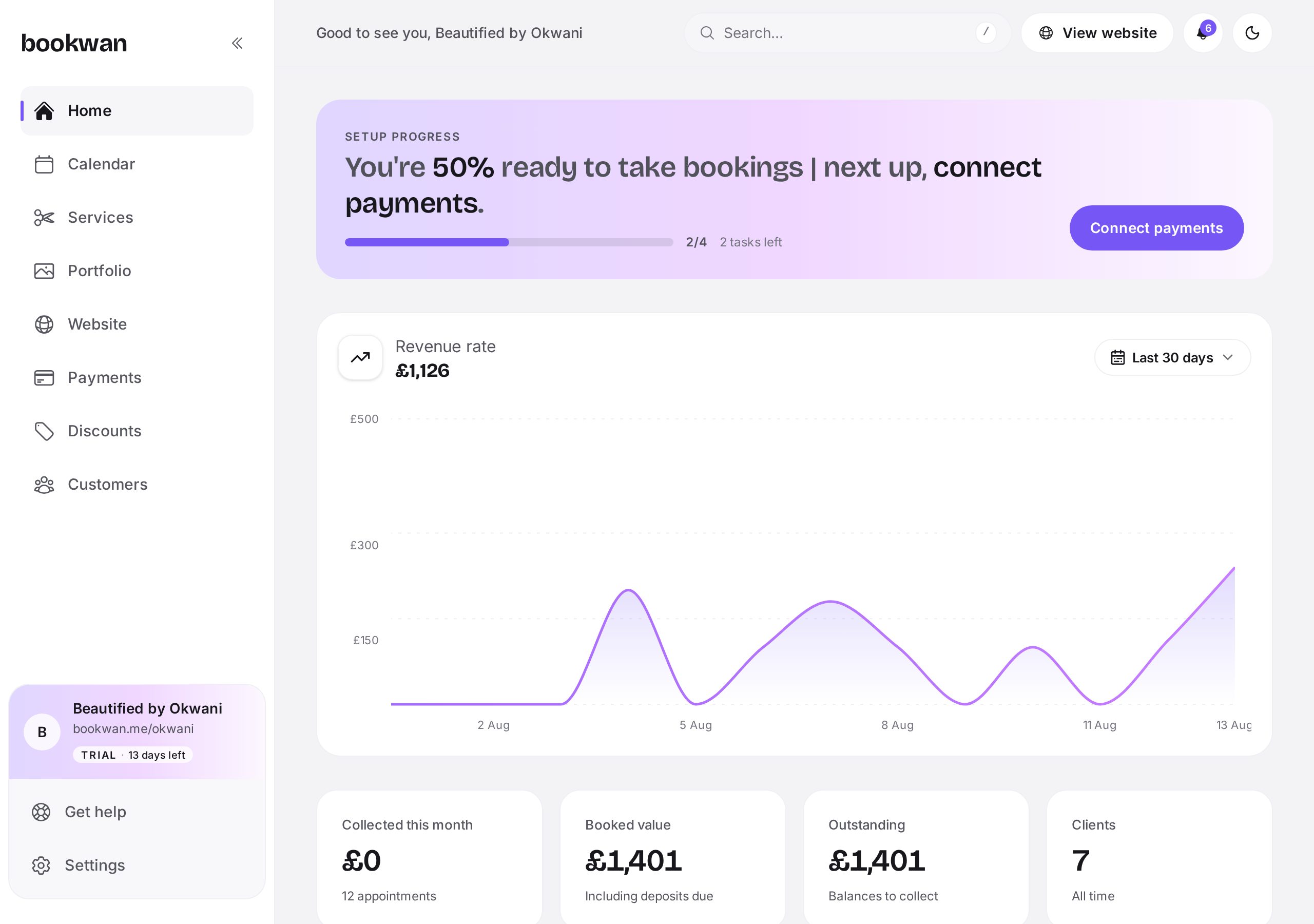The height and width of the screenshot is (924, 1314).
Task: Focus the Search input field
Action: [847, 33]
